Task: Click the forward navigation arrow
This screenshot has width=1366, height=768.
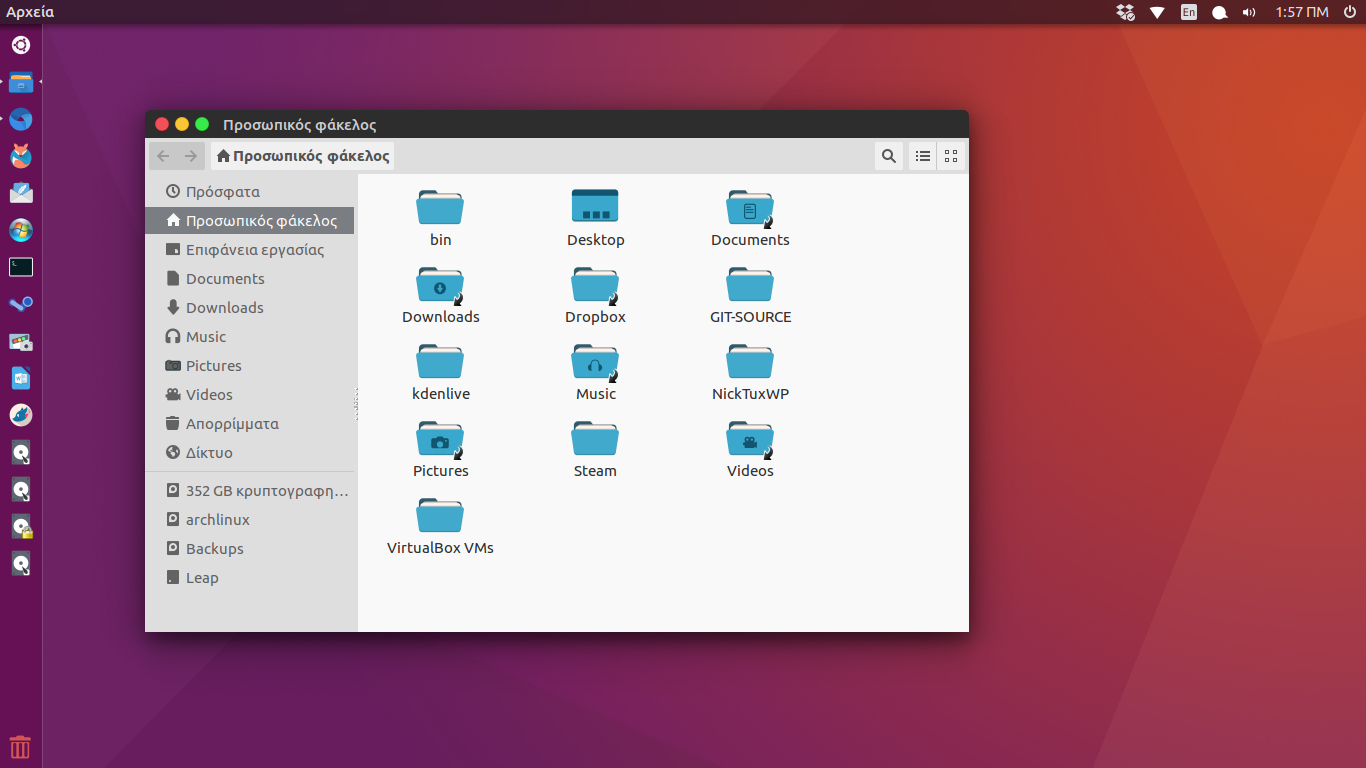Action: click(191, 156)
